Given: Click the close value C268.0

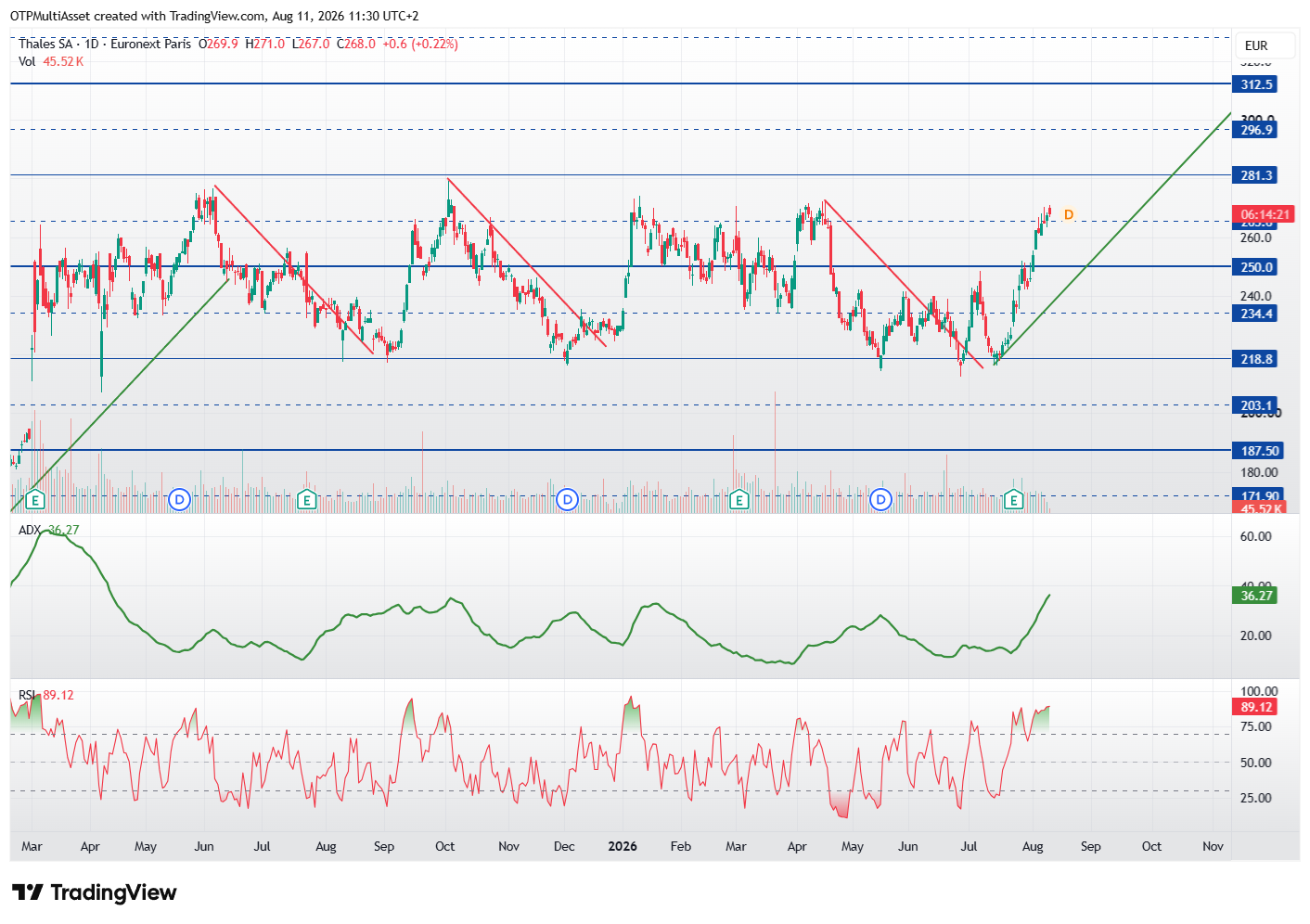Looking at the screenshot, I should (x=356, y=44).
